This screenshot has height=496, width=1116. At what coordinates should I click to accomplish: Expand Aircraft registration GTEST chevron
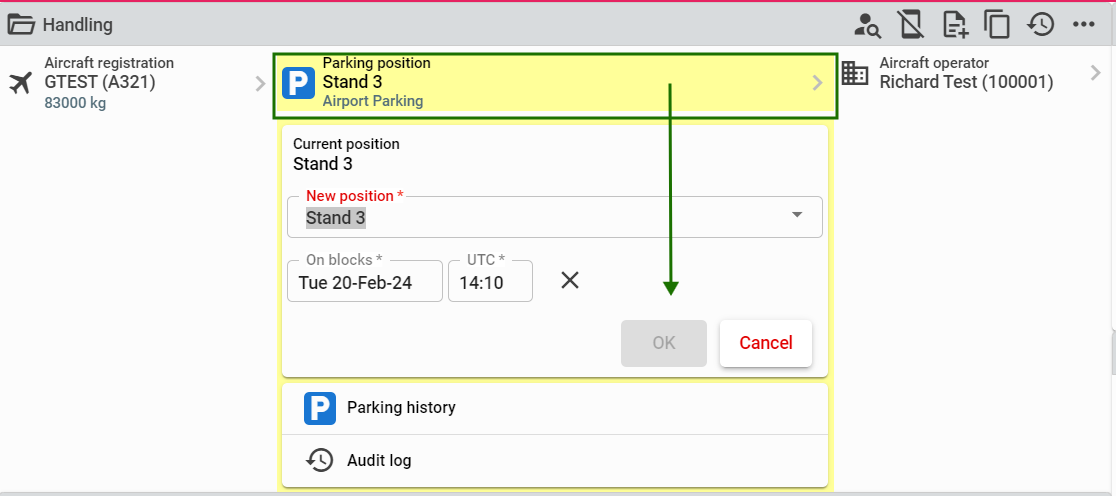(x=260, y=84)
